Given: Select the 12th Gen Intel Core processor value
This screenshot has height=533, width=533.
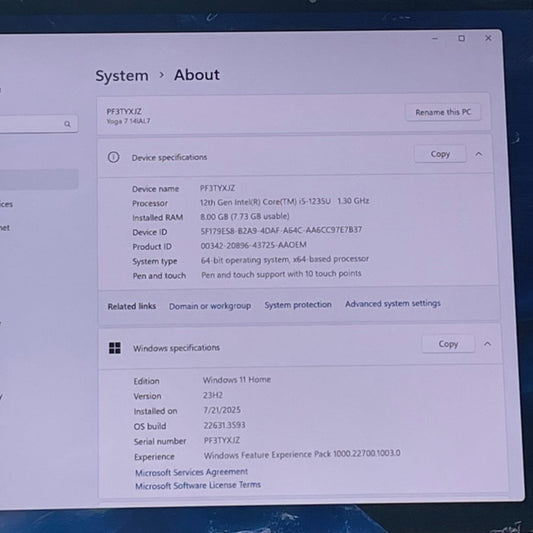Looking at the screenshot, I should [285, 202].
